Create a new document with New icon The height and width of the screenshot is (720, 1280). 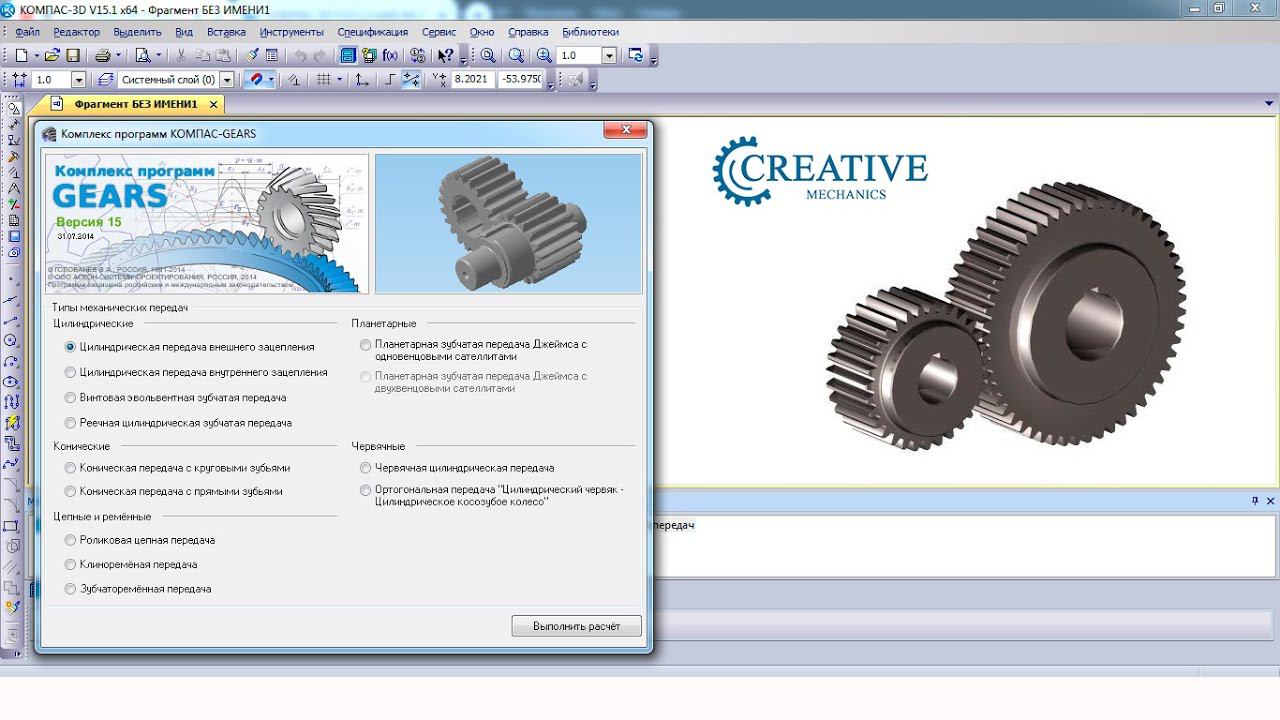[x=20, y=56]
